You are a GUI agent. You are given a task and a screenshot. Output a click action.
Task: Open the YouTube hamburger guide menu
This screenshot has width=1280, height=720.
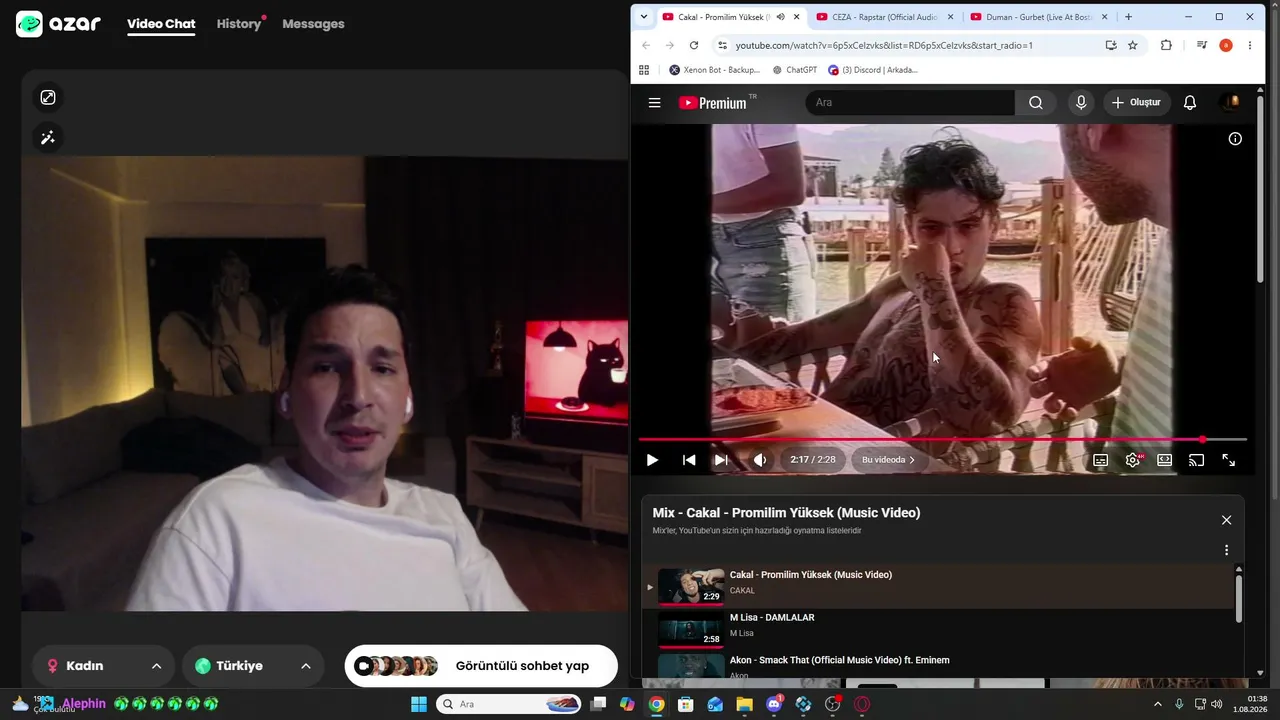tap(655, 102)
